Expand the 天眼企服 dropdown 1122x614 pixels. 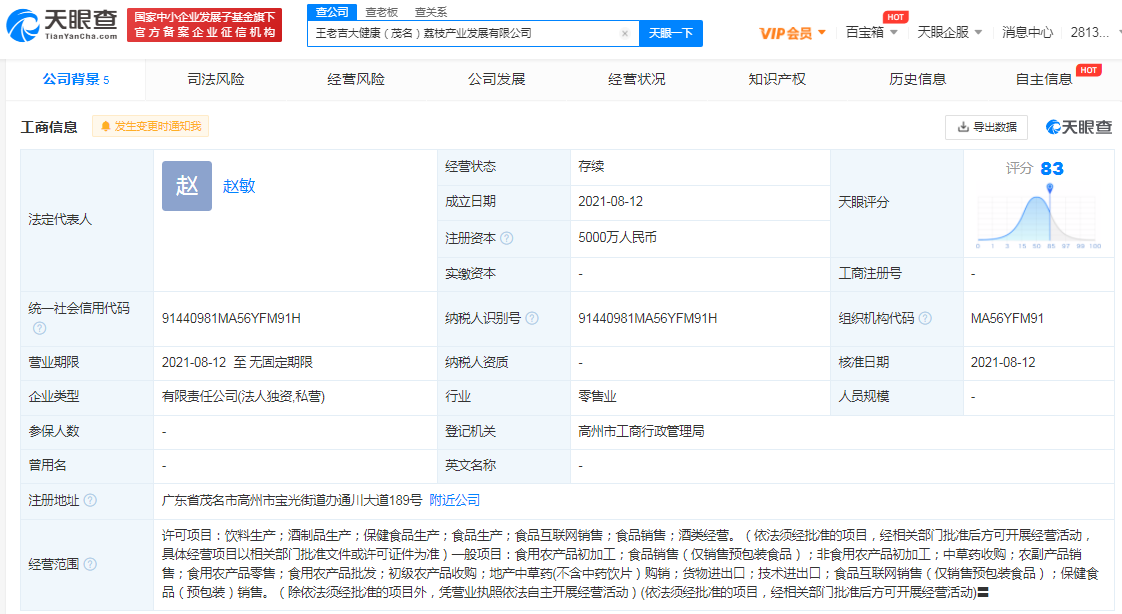coord(950,33)
